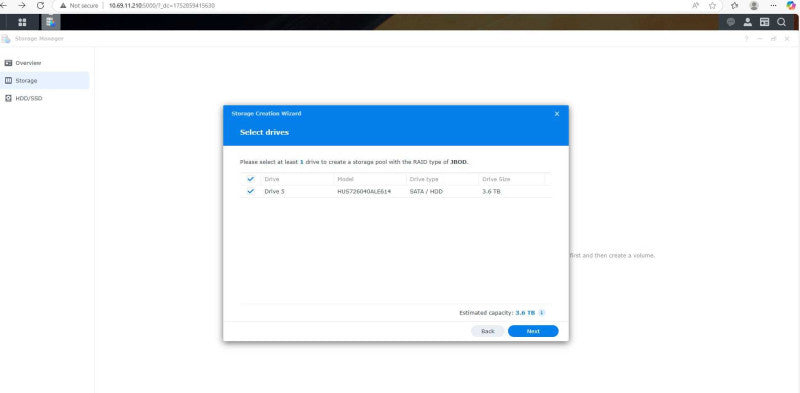Click the Storage Manager title icon
This screenshot has height=393, width=800.
click(x=6, y=39)
